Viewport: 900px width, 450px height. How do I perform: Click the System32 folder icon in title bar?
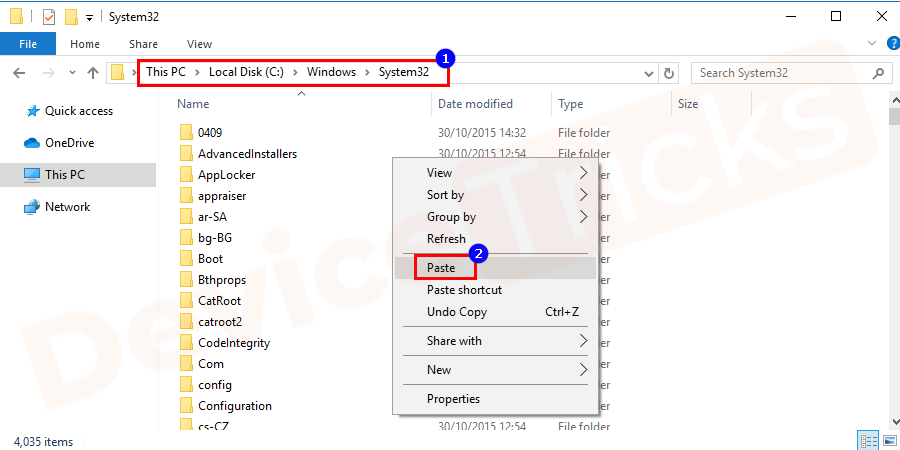coord(16,17)
